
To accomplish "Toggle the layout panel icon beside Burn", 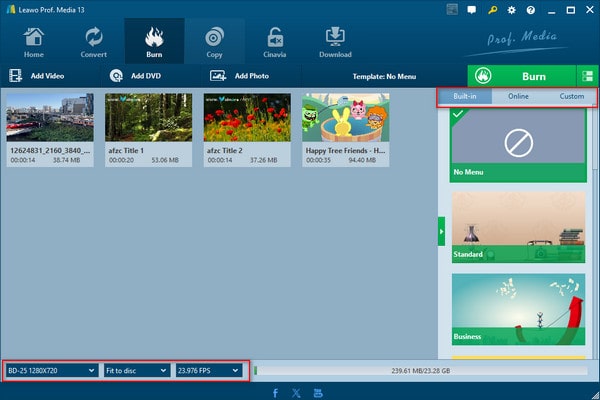I will click(587, 76).
